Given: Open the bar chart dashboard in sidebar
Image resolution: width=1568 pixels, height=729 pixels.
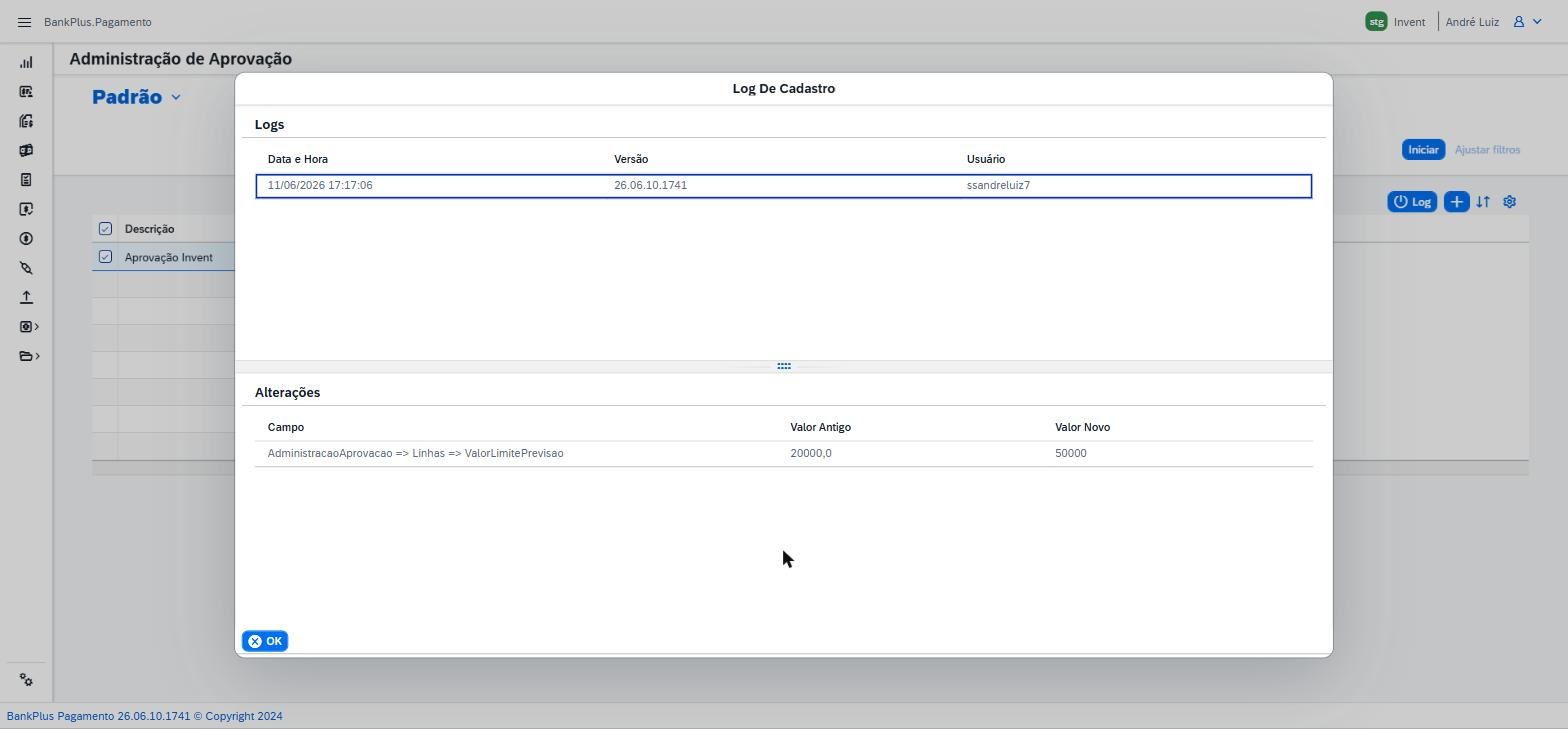Looking at the screenshot, I should (x=26, y=62).
